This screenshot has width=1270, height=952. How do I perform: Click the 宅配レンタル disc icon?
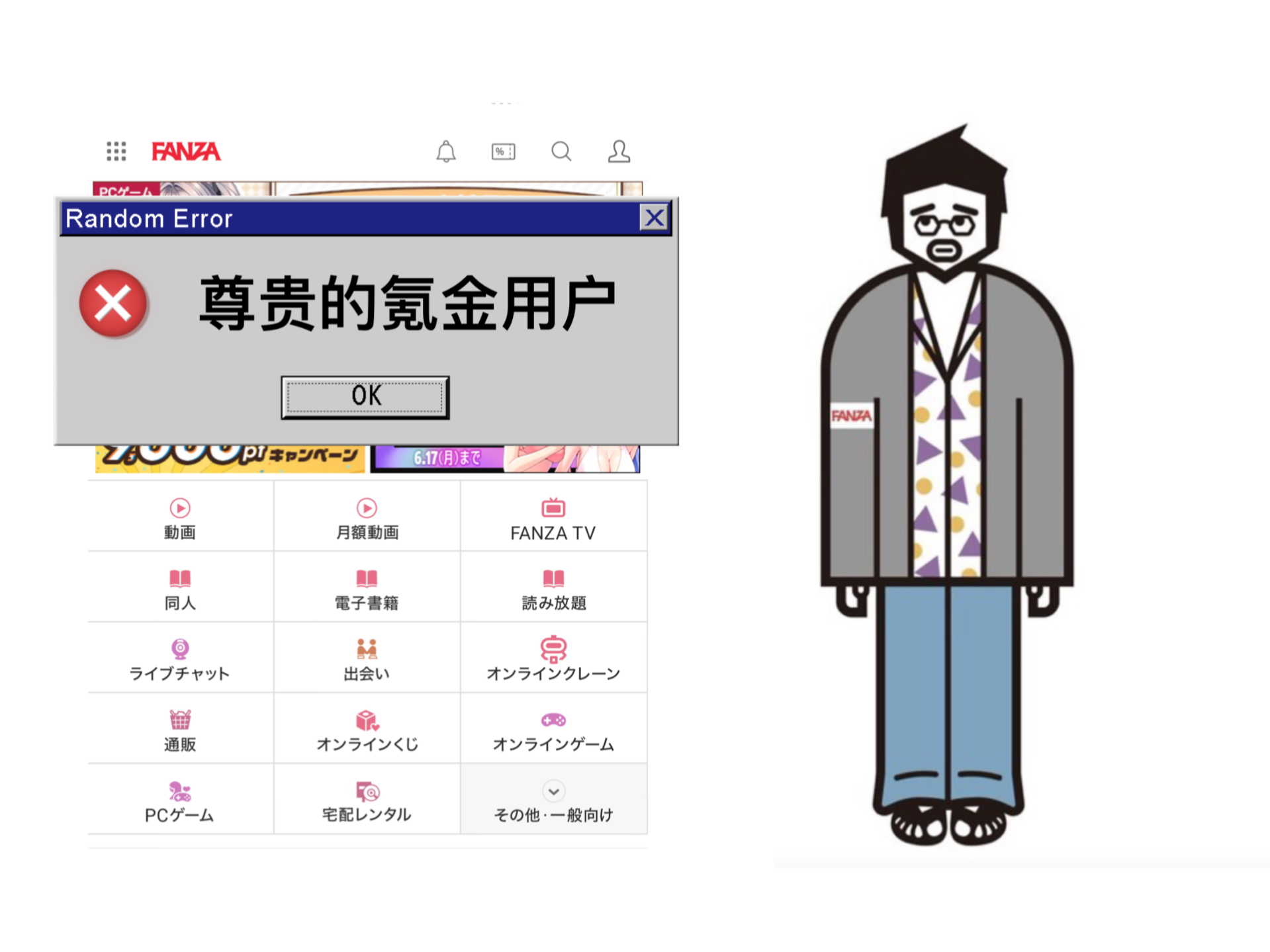pos(367,791)
